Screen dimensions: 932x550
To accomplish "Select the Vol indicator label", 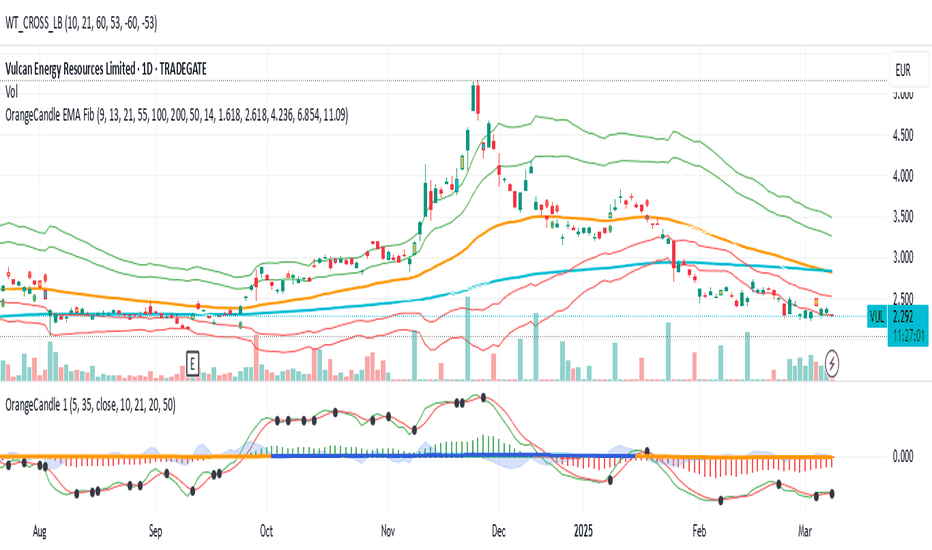I will [11, 92].
